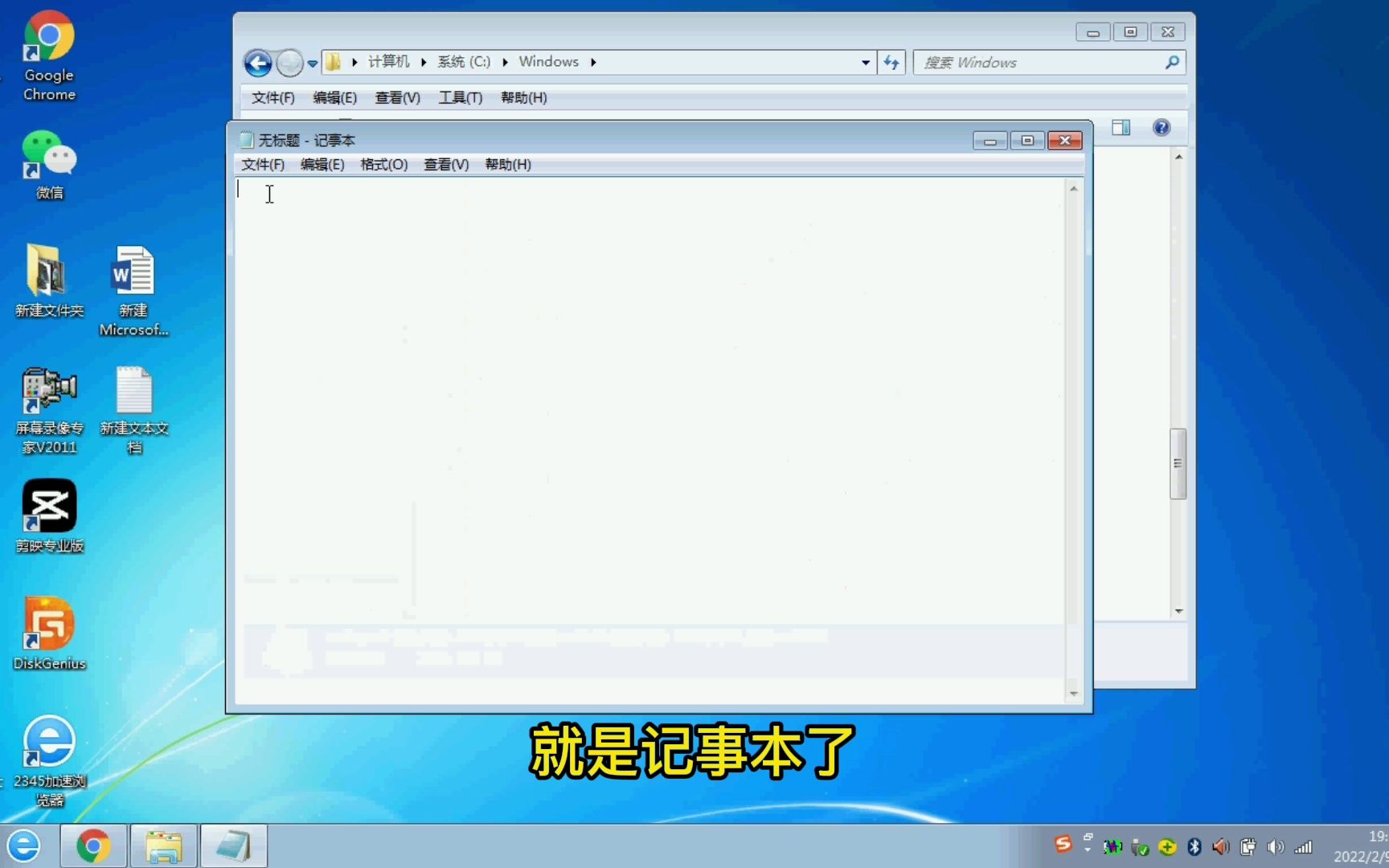Open the File Explorer taskbar button

click(x=163, y=846)
